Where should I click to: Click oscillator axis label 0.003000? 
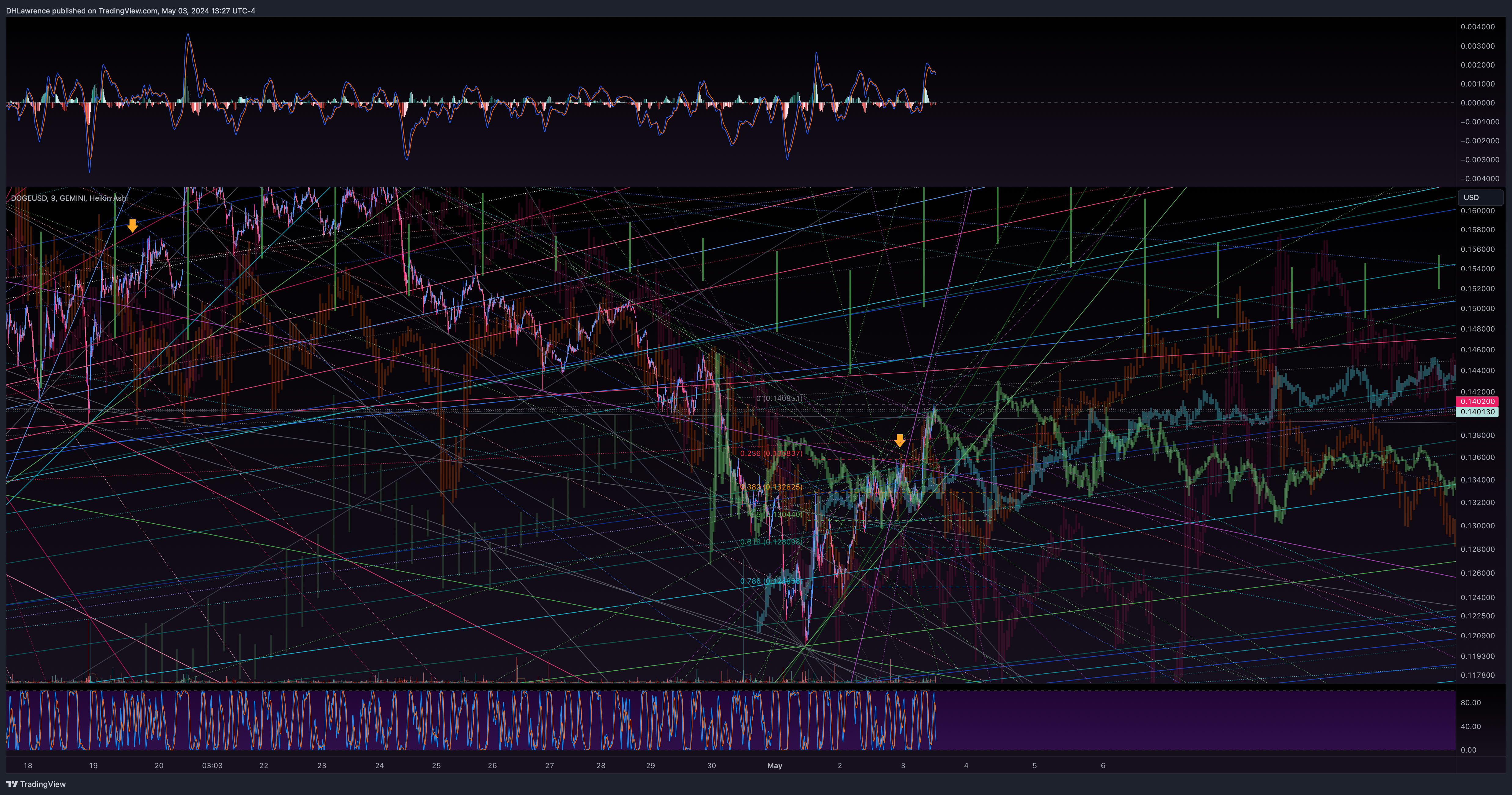click(x=1478, y=46)
